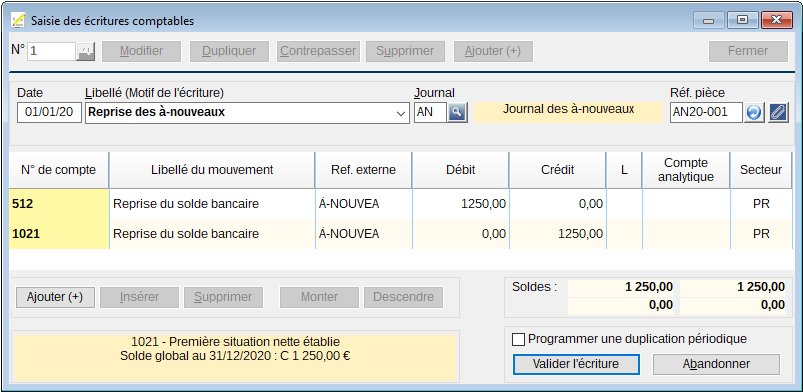Maximize the Saisie des écritures window
The width and height of the screenshot is (803, 392).
[742, 20]
